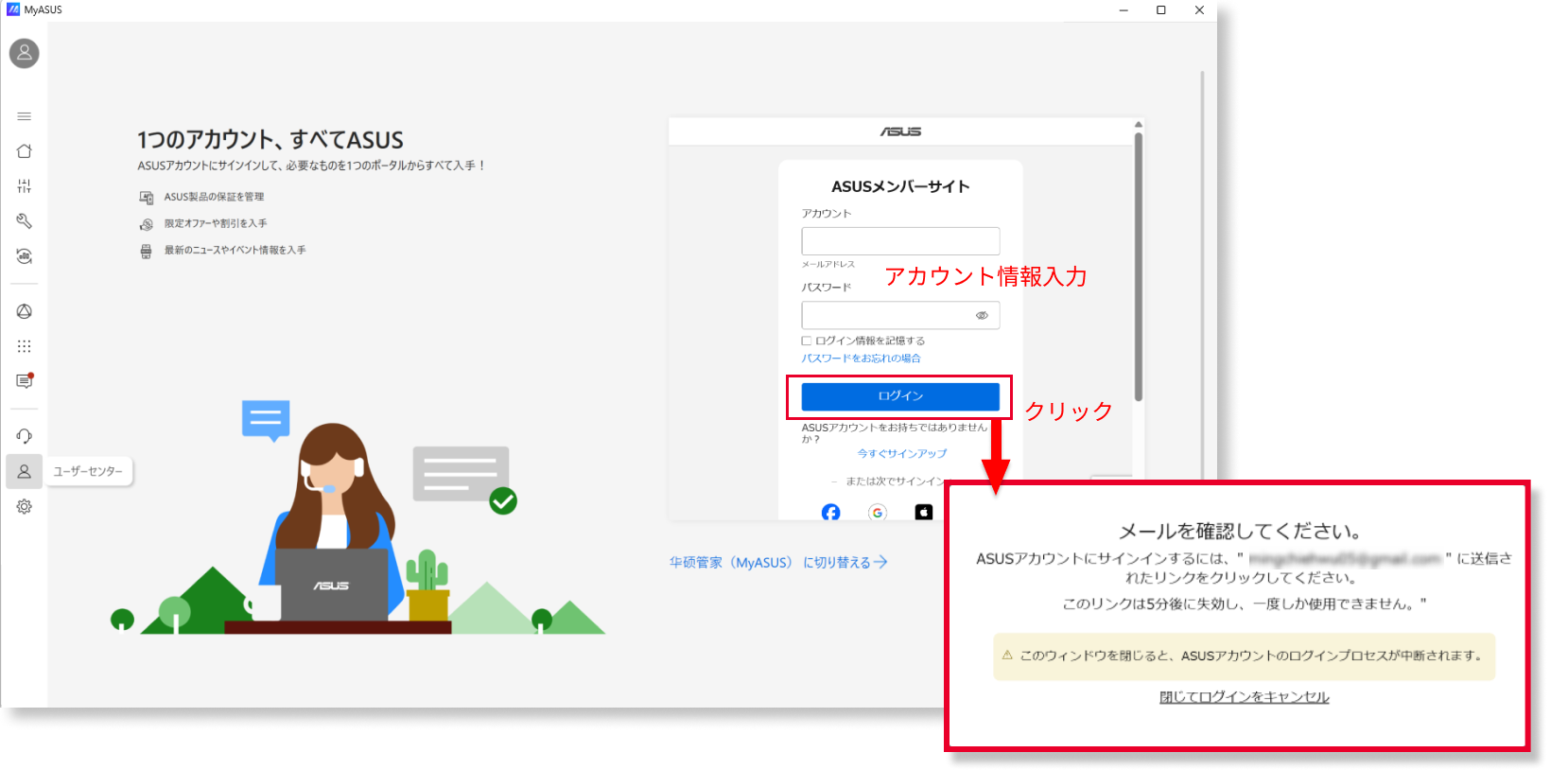The width and height of the screenshot is (1568, 770).
Task: Toggle password visibility eye icon
Action: click(x=982, y=315)
